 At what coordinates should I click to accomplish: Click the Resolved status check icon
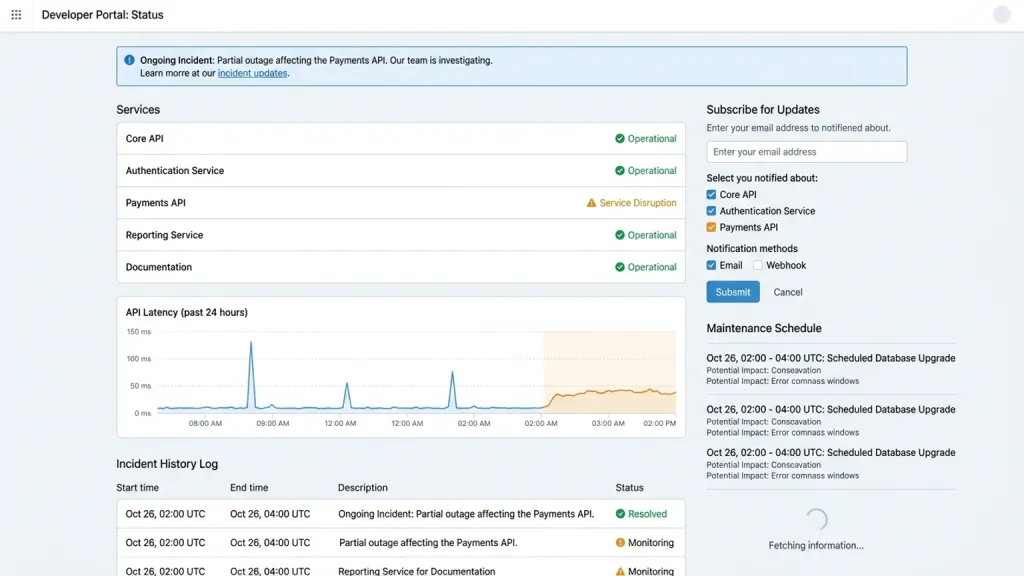[x=620, y=514]
